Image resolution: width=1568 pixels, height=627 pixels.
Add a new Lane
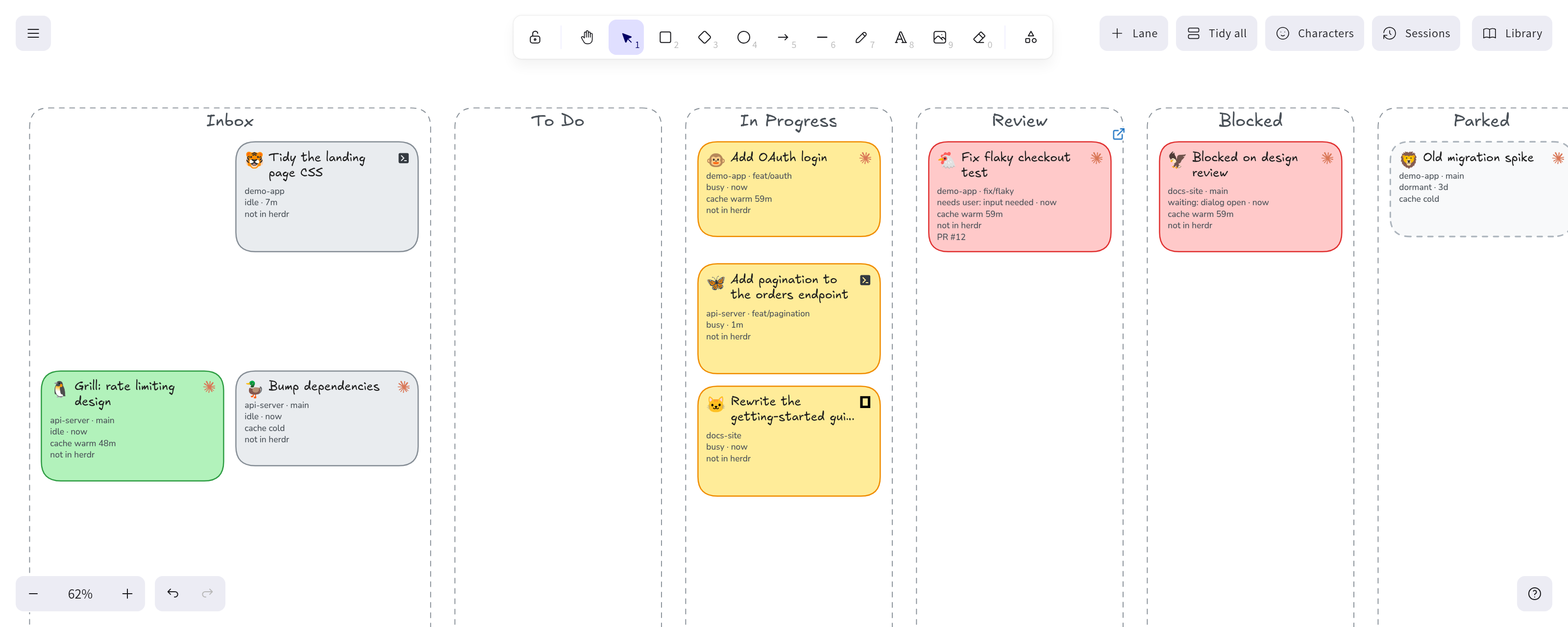1133,33
